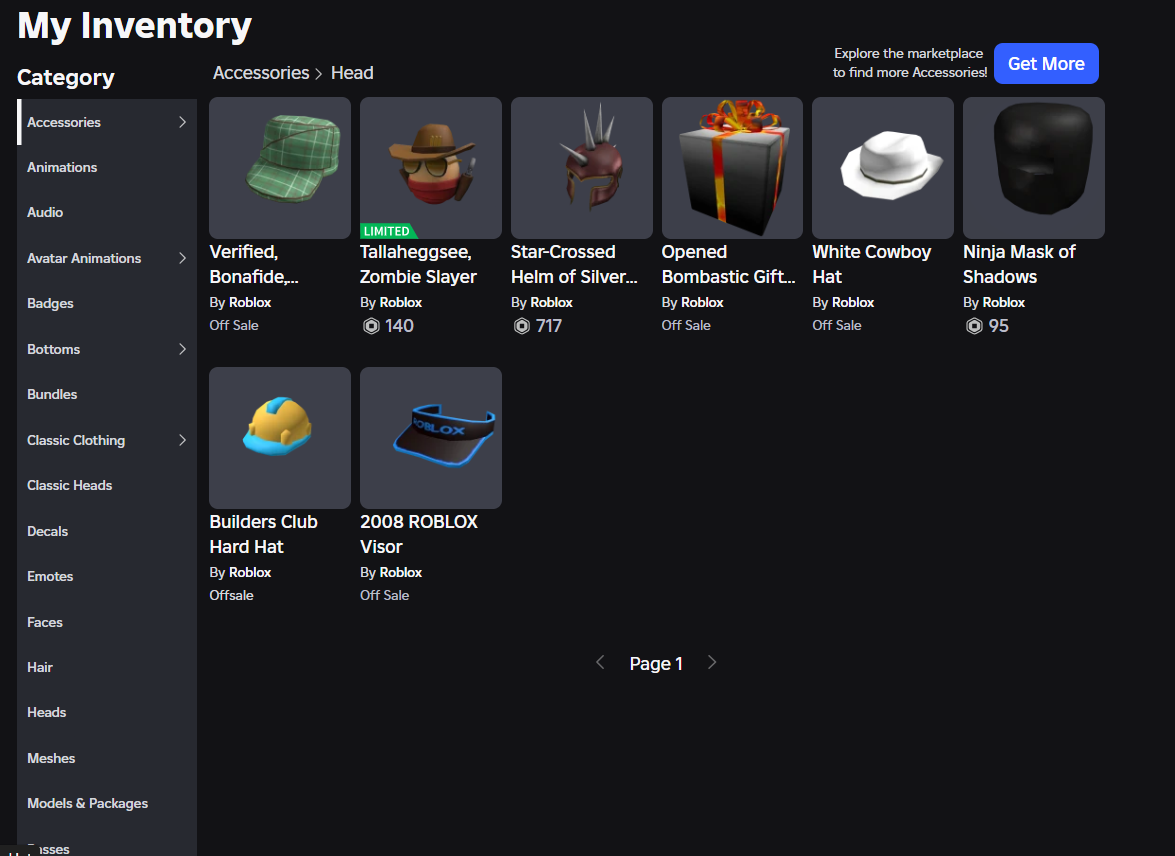Open the Opened Bombastic Gift item
Image resolution: width=1175 pixels, height=856 pixels.
[731, 168]
